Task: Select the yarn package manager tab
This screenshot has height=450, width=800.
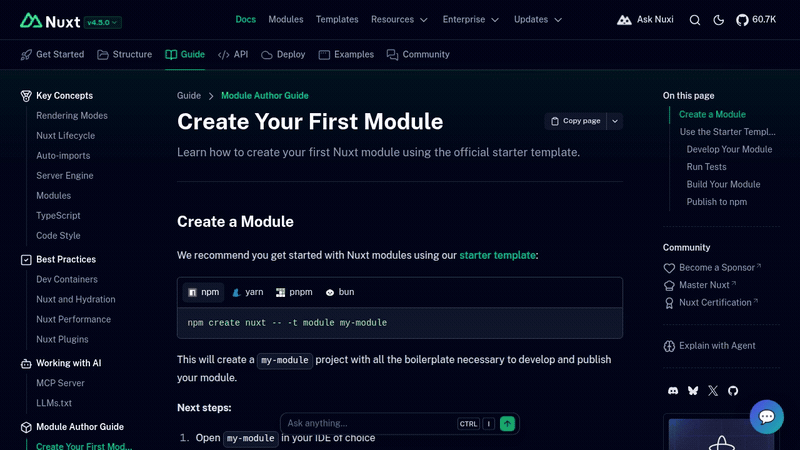Action: coord(247,292)
